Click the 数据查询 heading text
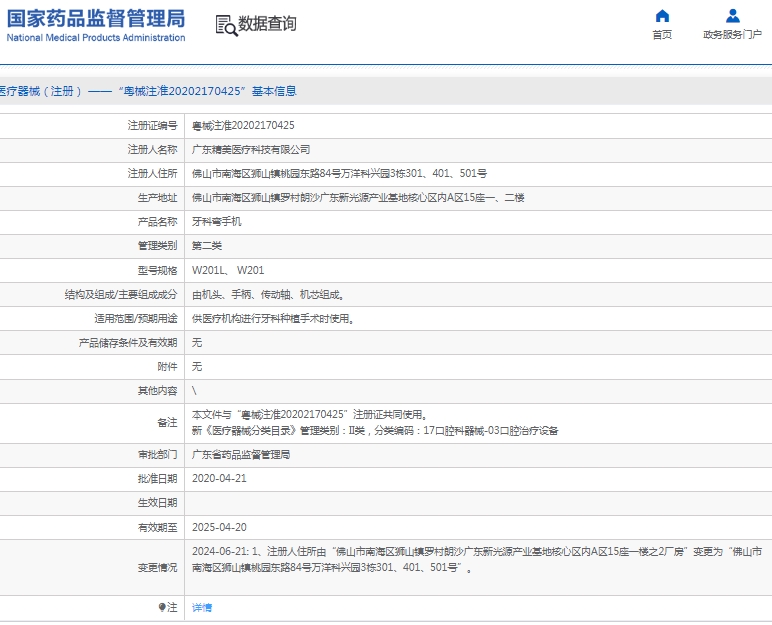Image resolution: width=772 pixels, height=625 pixels. tap(267, 24)
